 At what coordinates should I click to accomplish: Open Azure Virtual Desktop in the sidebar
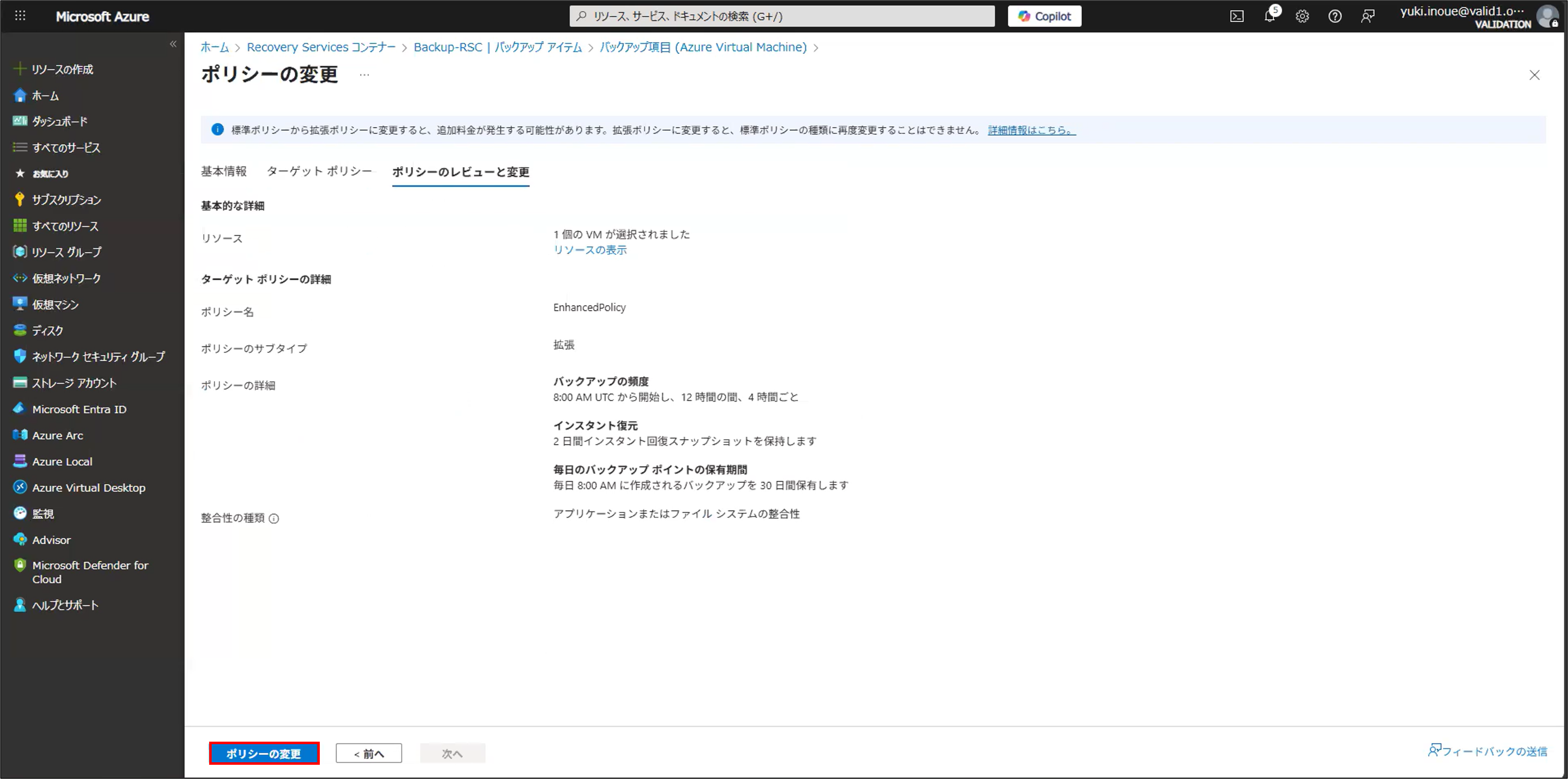[88, 487]
